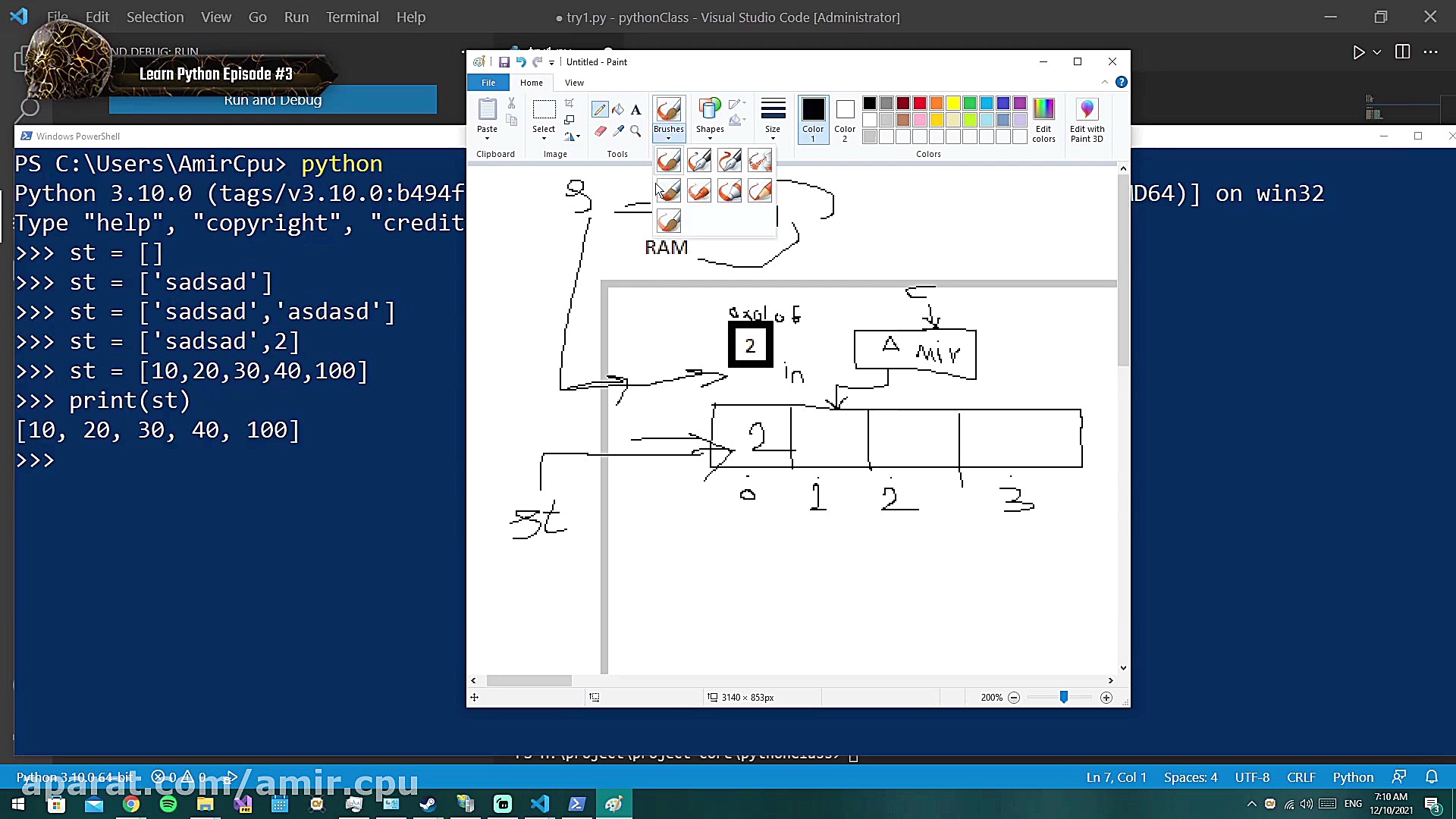This screenshot has height=819, width=1456.
Task: Click the Windows Start button
Action: [18, 804]
